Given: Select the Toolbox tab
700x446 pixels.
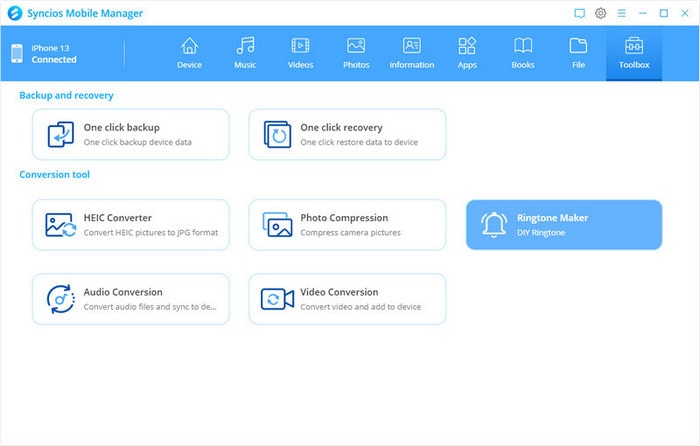Looking at the screenshot, I should pyautogui.click(x=634, y=54).
